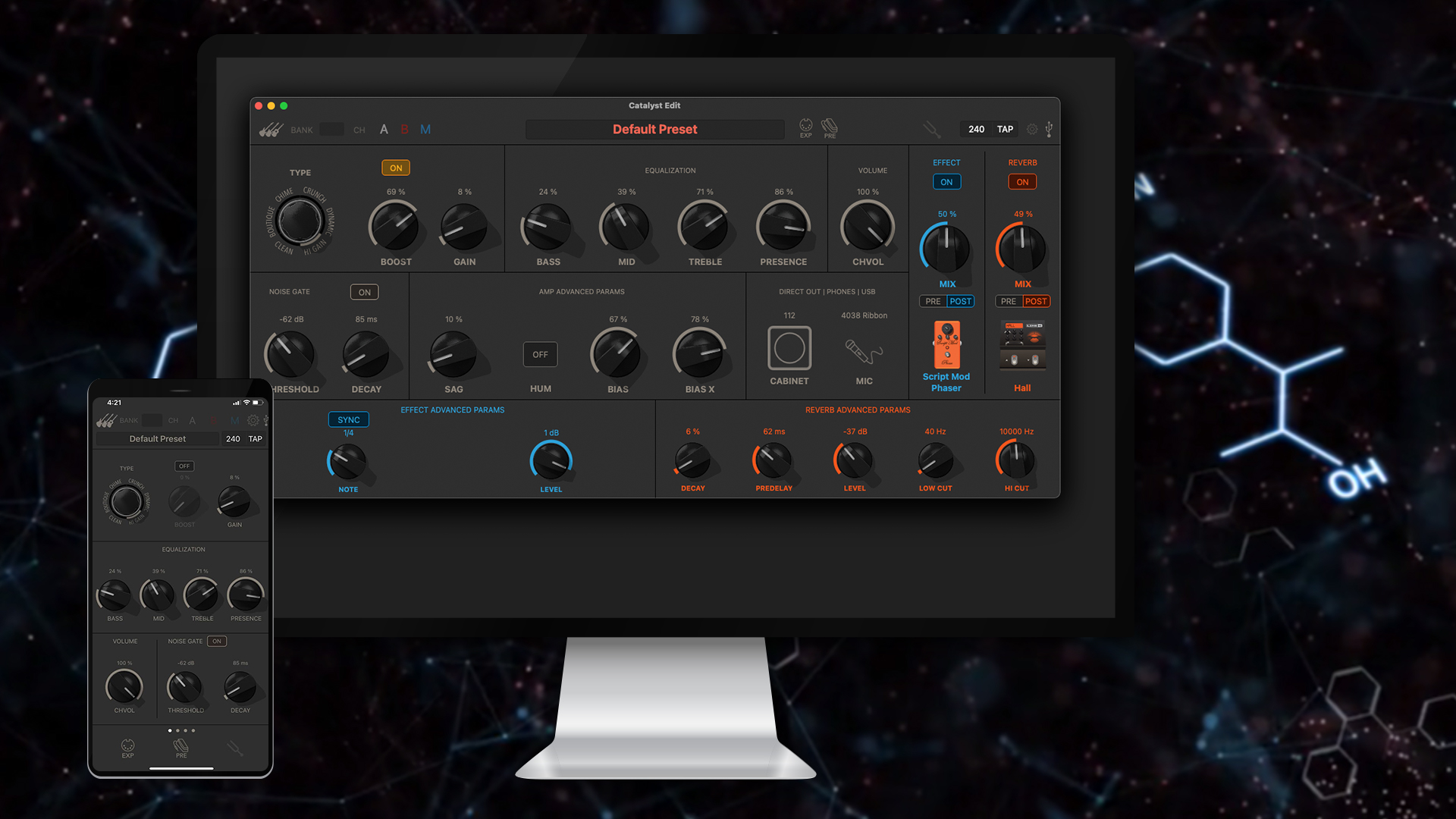Click the desktop MID knob
The width and height of the screenshot is (1456, 819).
coord(626,226)
